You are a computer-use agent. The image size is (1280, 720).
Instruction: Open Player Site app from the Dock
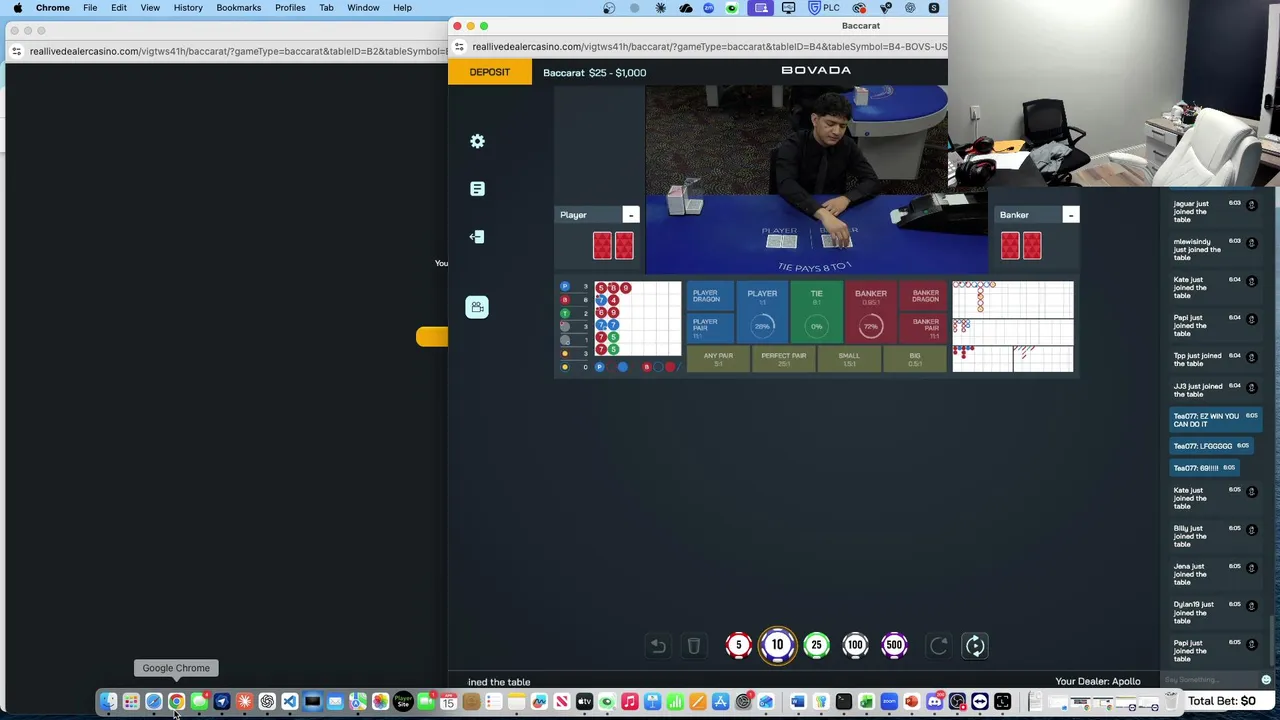point(403,702)
